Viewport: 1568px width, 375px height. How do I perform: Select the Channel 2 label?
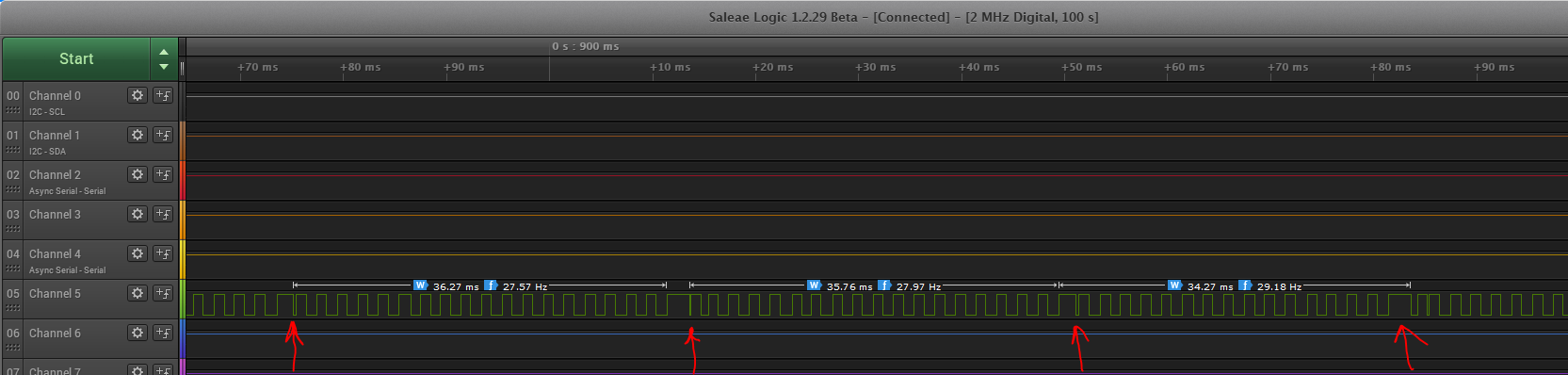pos(55,174)
